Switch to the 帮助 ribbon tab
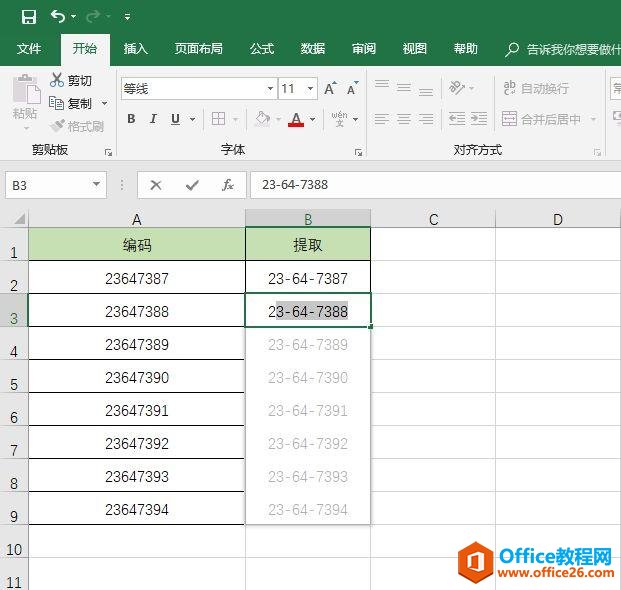Image resolution: width=621 pixels, height=590 pixels. tap(466, 49)
